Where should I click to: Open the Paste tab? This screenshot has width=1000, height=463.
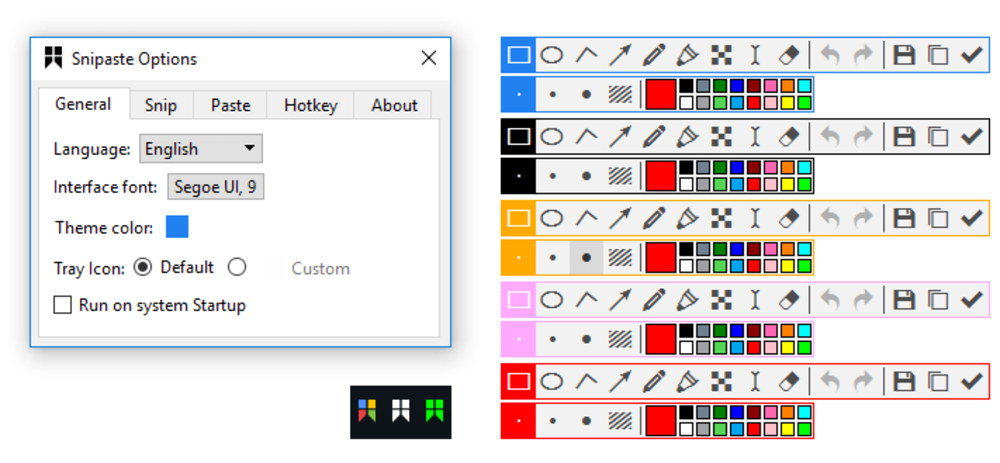[x=230, y=105]
